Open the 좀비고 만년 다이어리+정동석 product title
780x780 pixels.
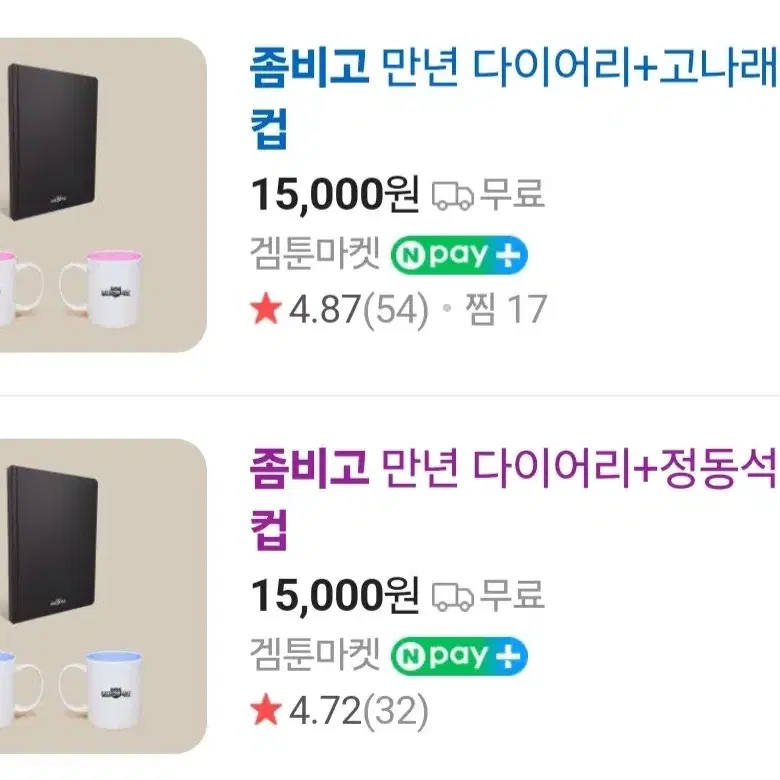click(x=514, y=497)
